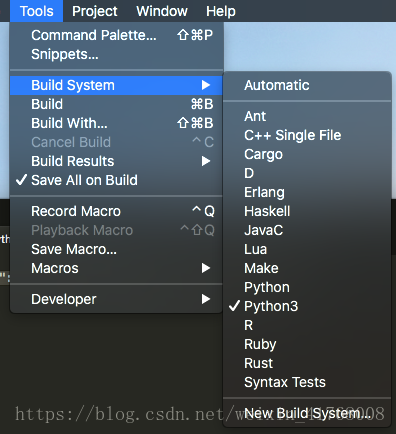This screenshot has width=396, height=434.
Task: Open the Project menu
Action: click(95, 11)
